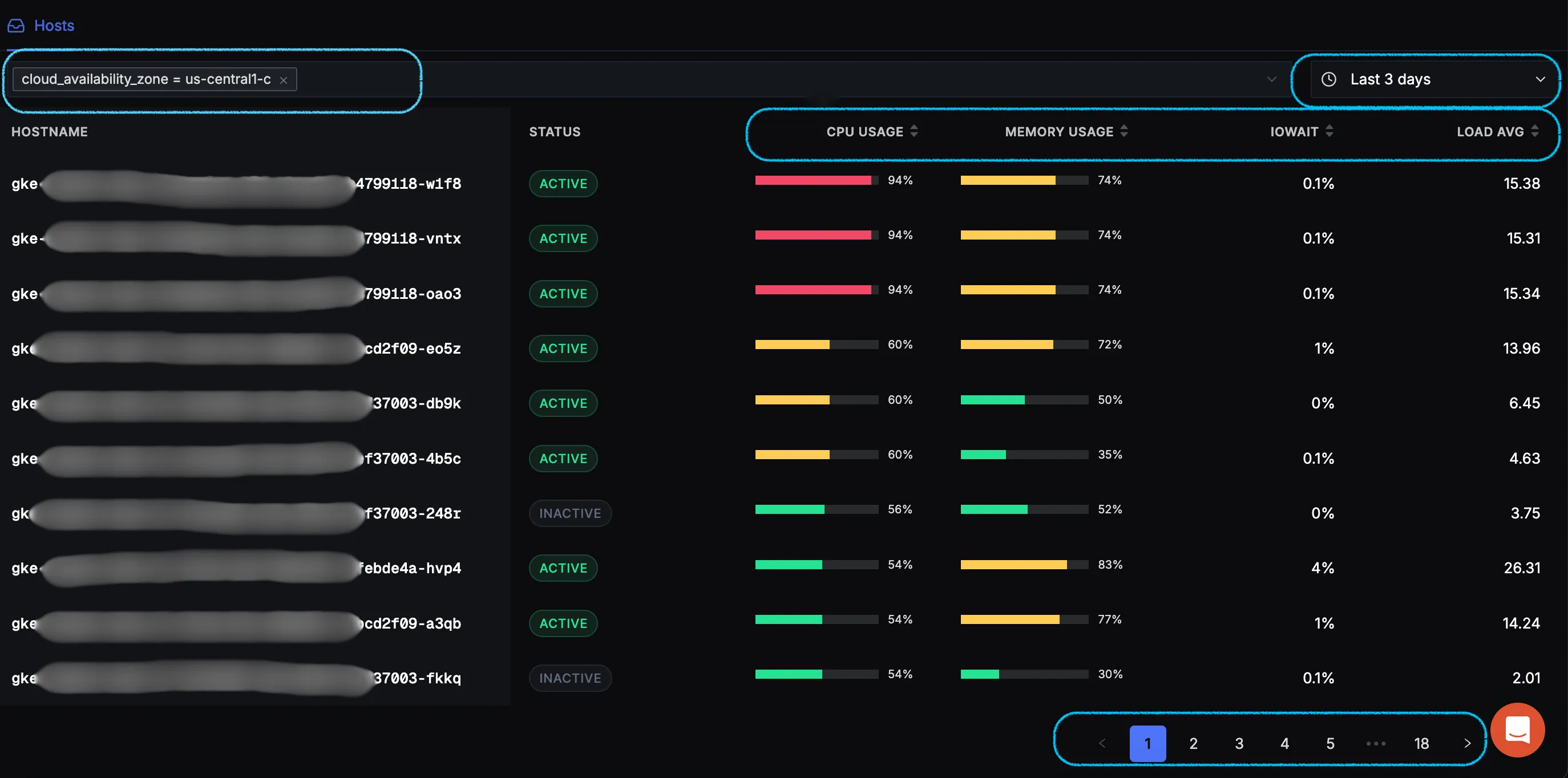Click ACTIVE badge for hvp4 host
Image resolution: width=1568 pixels, height=778 pixels.
(563, 568)
